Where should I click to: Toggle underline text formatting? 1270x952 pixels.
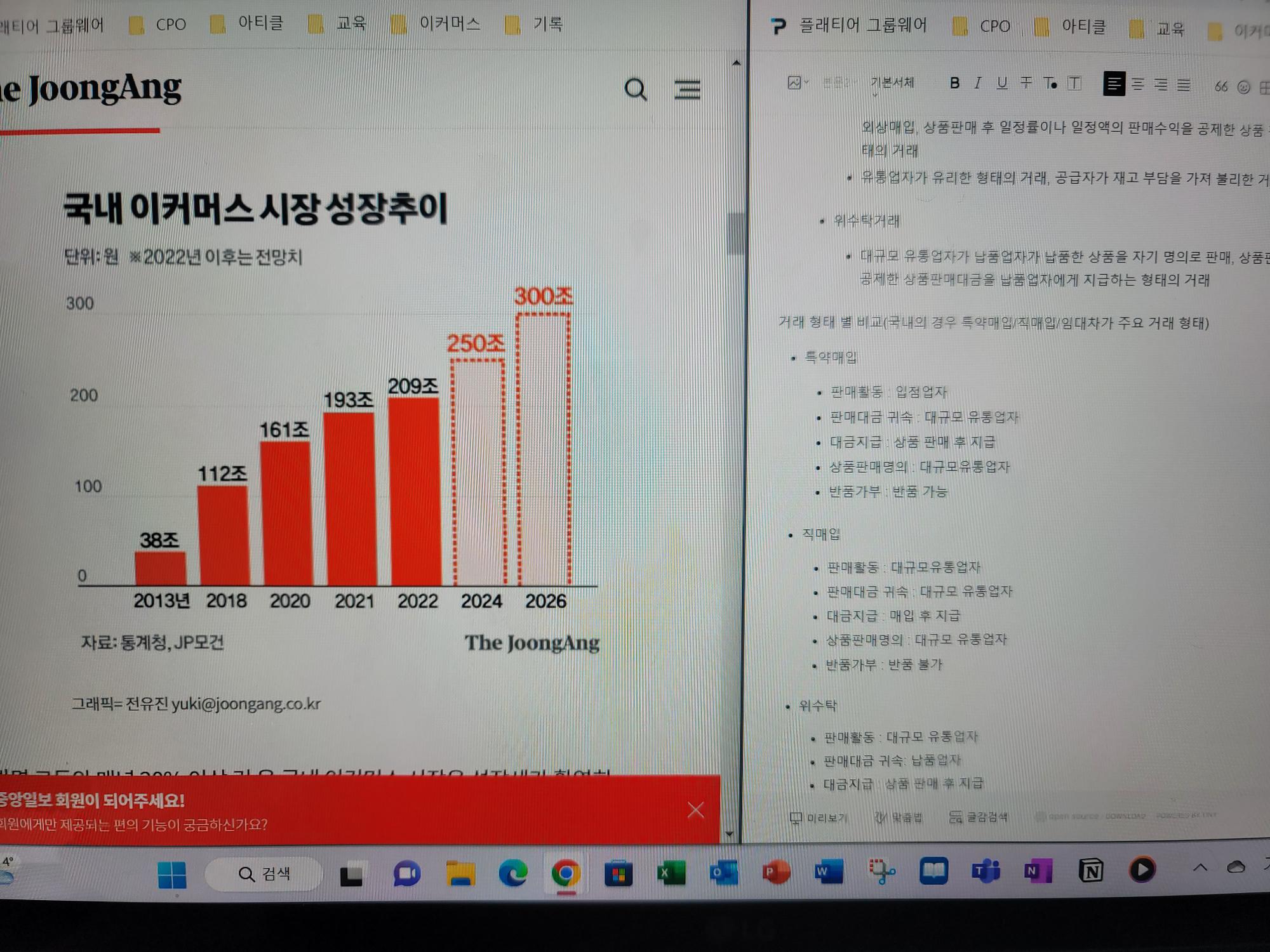point(1002,83)
